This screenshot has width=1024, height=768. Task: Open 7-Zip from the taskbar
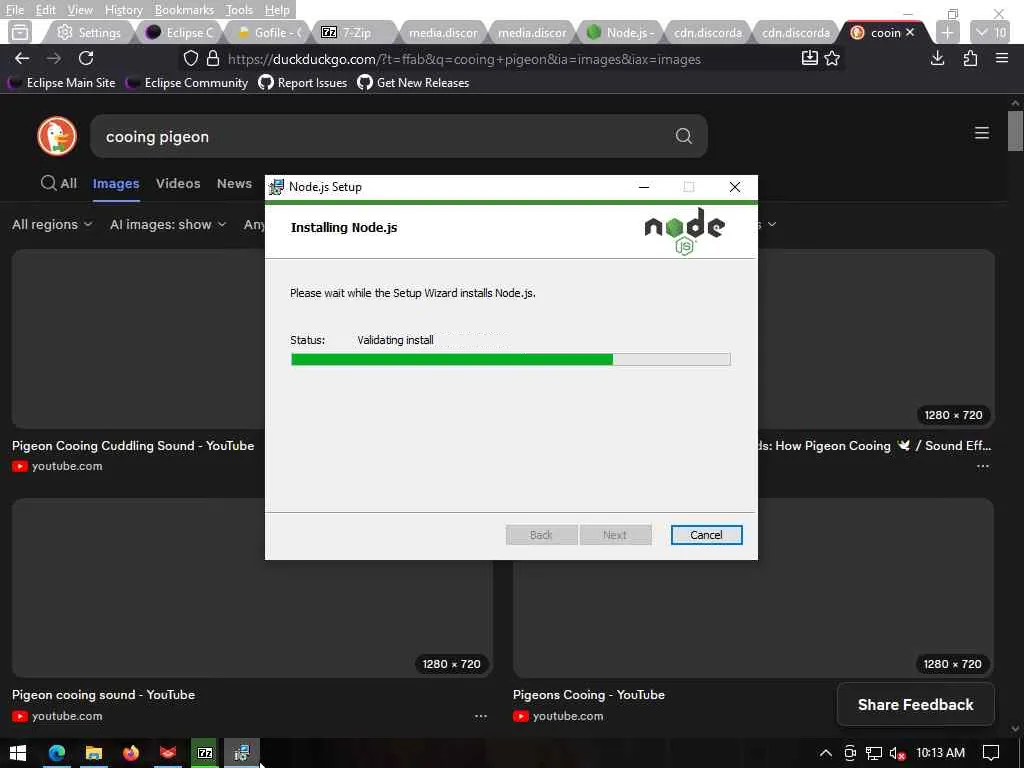pos(205,753)
